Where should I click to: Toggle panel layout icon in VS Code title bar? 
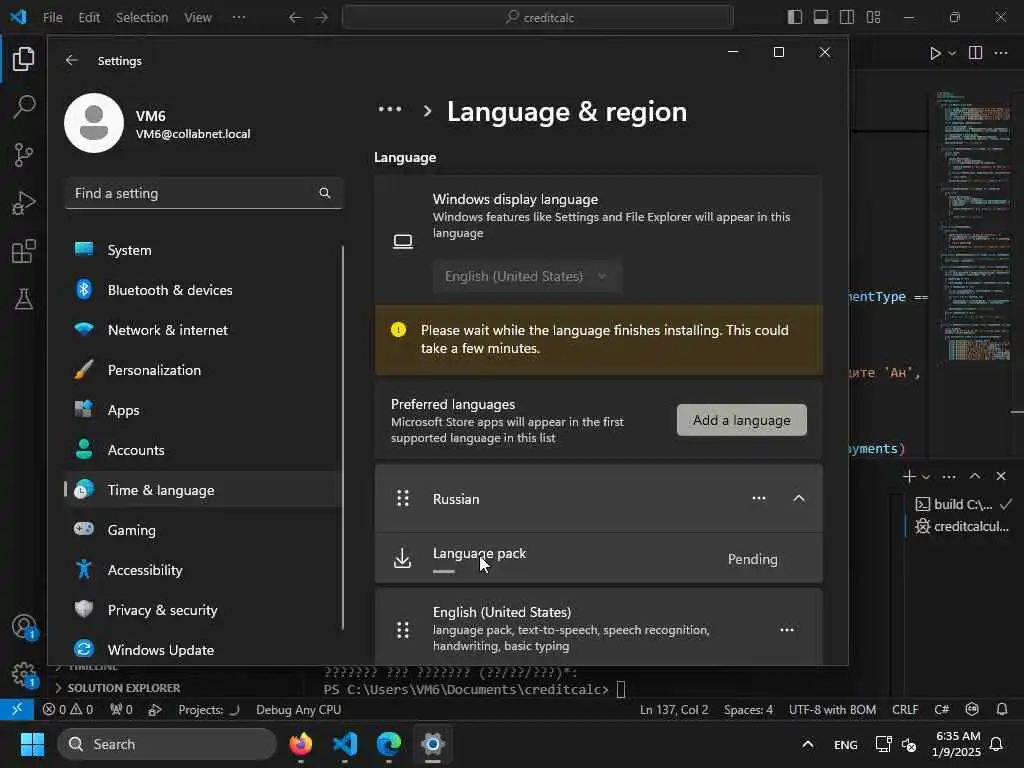tap(821, 17)
